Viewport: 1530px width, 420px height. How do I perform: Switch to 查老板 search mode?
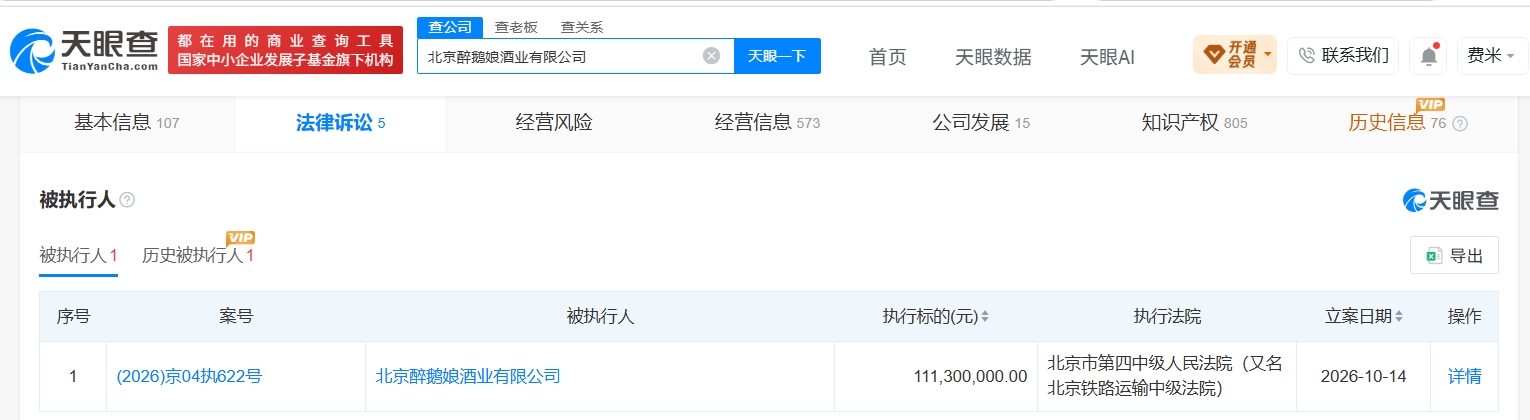coord(516,28)
